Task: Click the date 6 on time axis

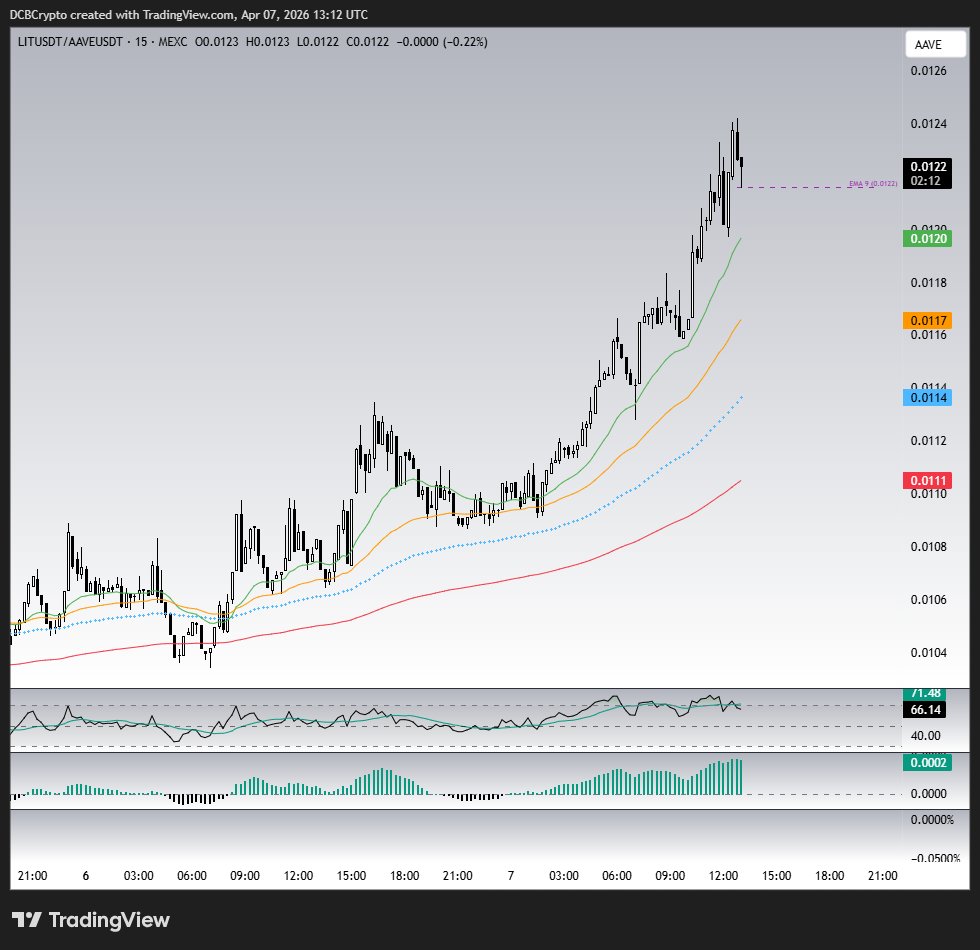Action: click(x=86, y=876)
